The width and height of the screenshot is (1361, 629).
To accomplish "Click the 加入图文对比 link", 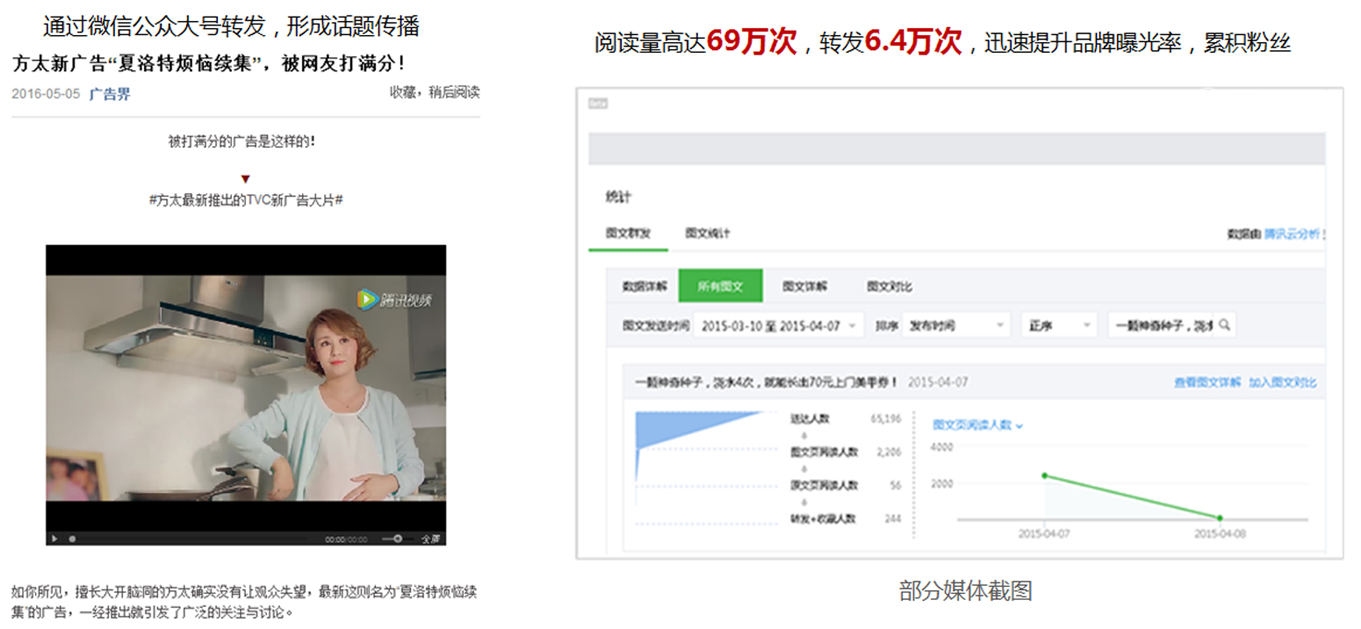I will click(x=1283, y=383).
